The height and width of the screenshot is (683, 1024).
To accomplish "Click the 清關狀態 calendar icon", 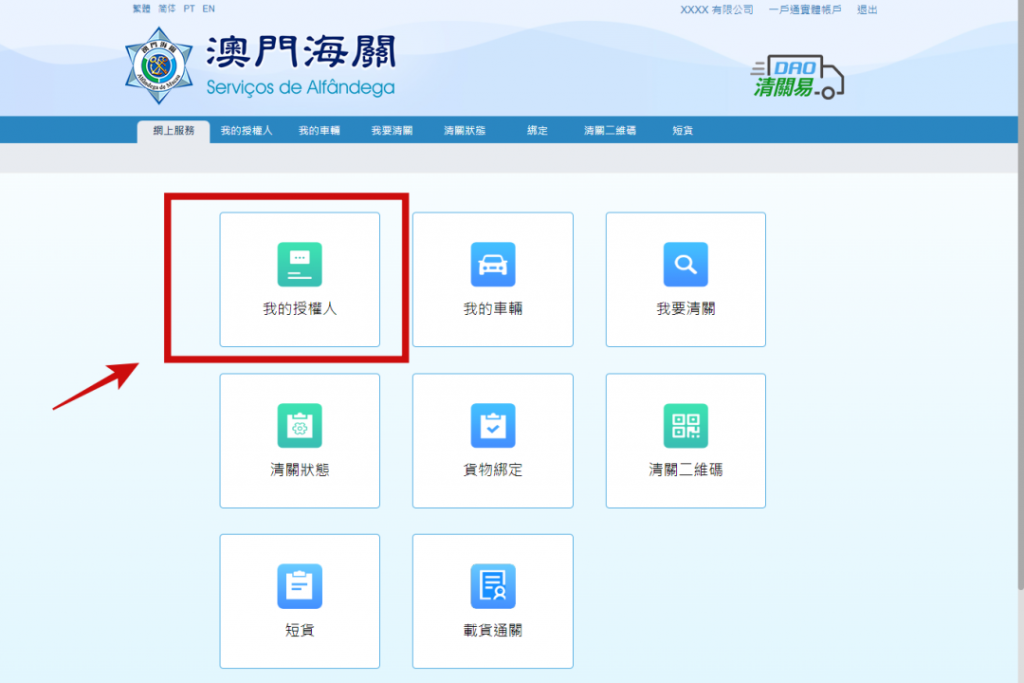I will tap(300, 426).
